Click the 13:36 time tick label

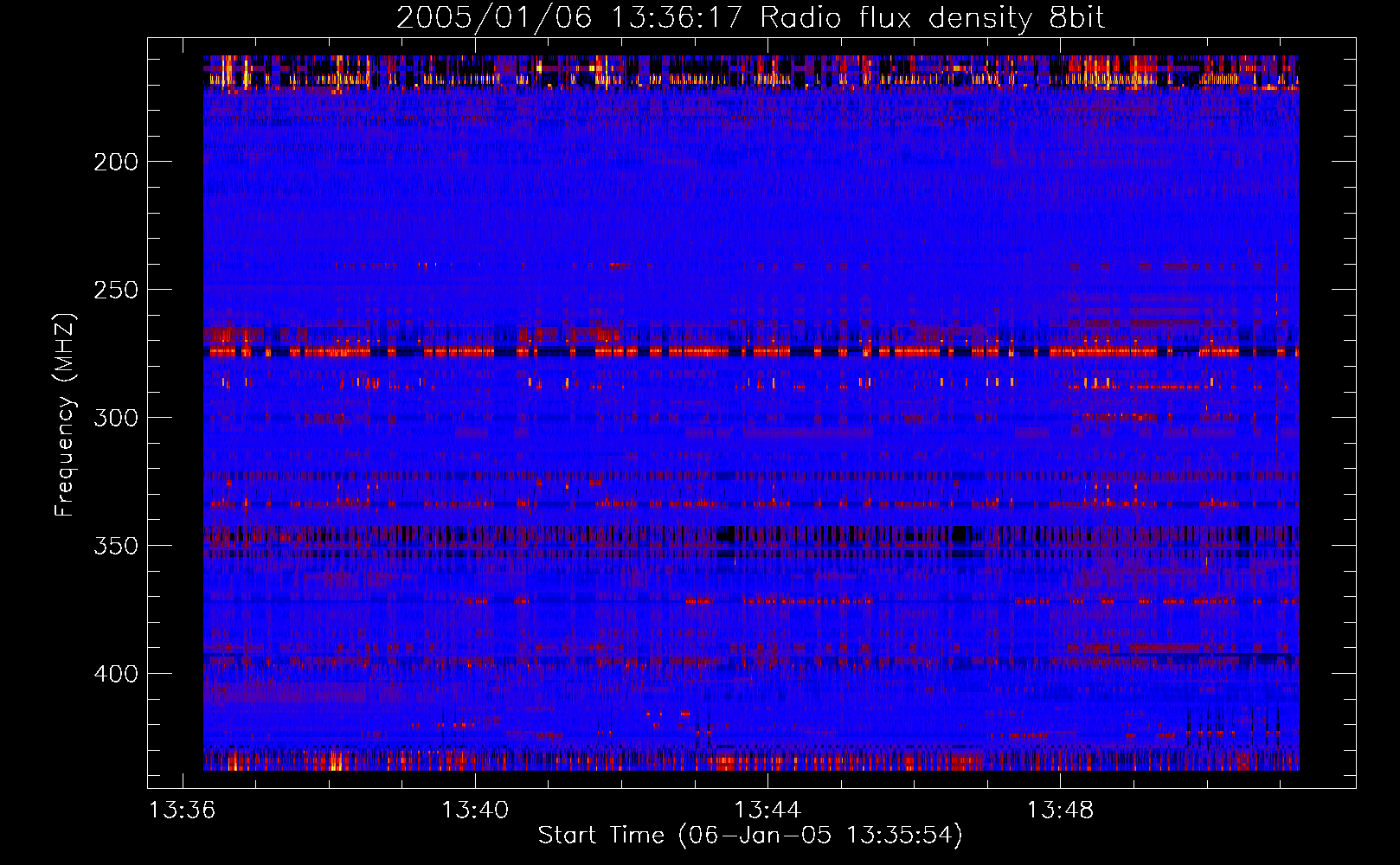[183, 811]
